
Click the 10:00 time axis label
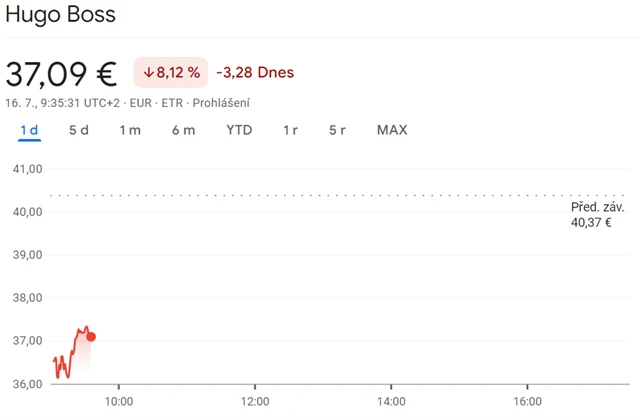pyautogui.click(x=118, y=402)
